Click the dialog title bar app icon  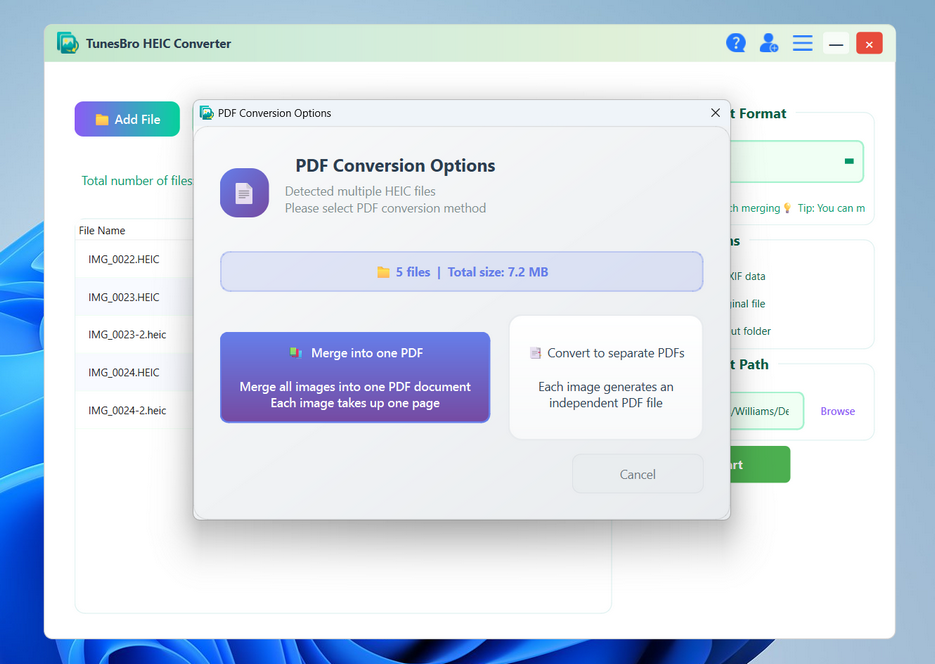tap(206, 113)
